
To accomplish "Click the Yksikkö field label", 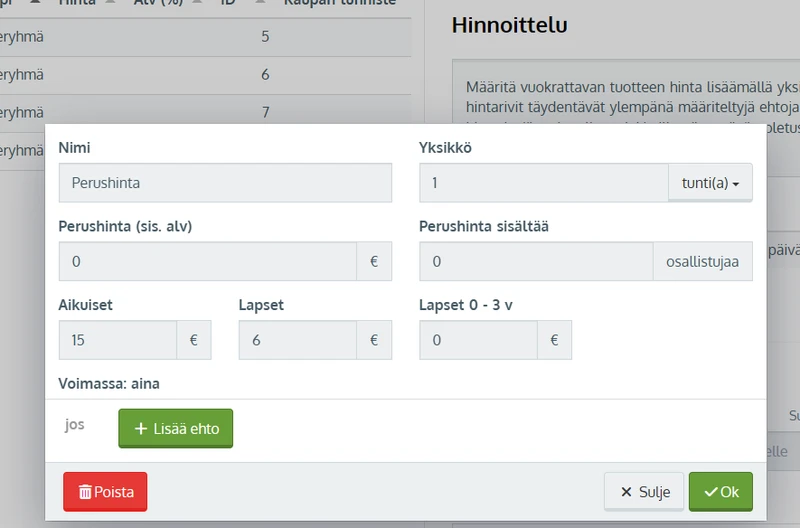I will pos(445,147).
